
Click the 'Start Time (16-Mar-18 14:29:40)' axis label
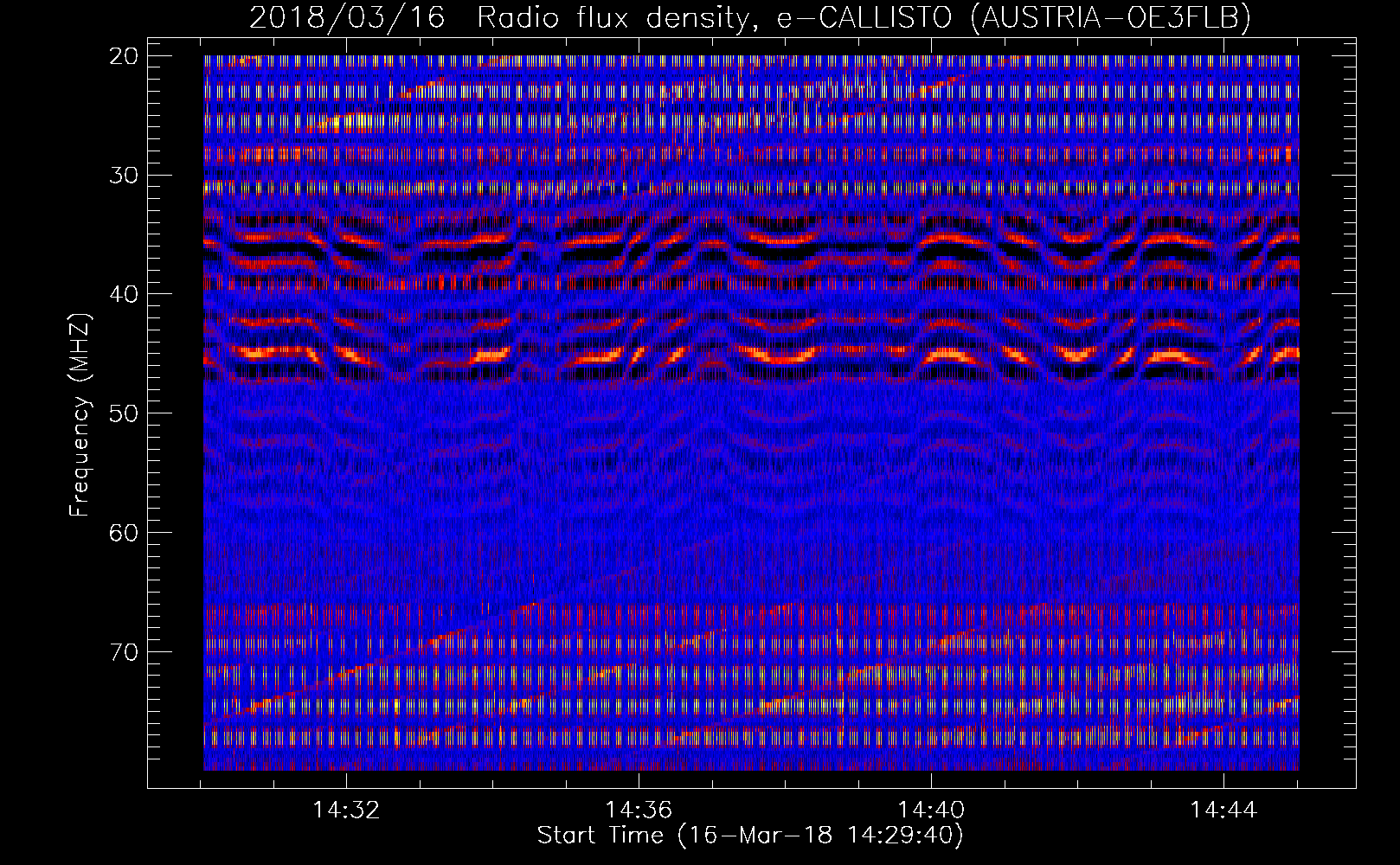[x=750, y=836]
